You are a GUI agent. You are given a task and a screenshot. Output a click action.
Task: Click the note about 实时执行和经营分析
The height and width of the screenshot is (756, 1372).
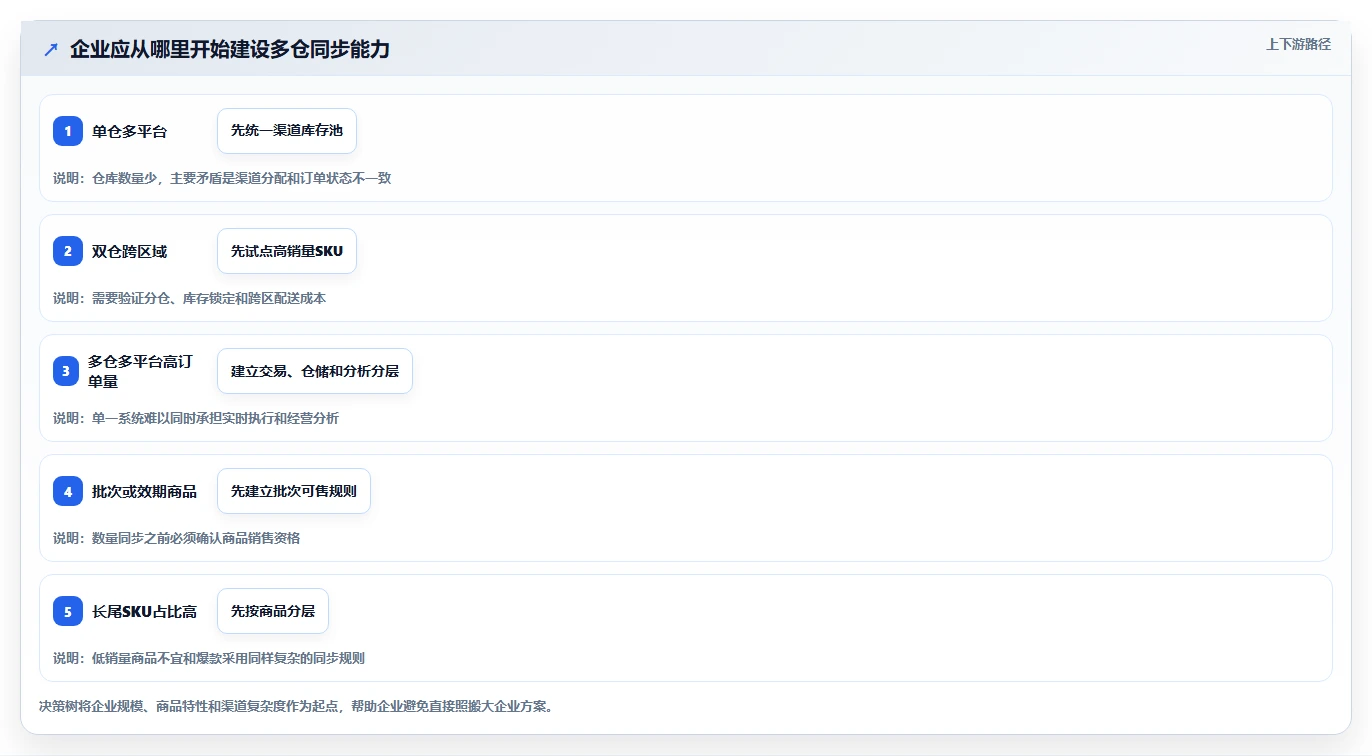point(196,418)
